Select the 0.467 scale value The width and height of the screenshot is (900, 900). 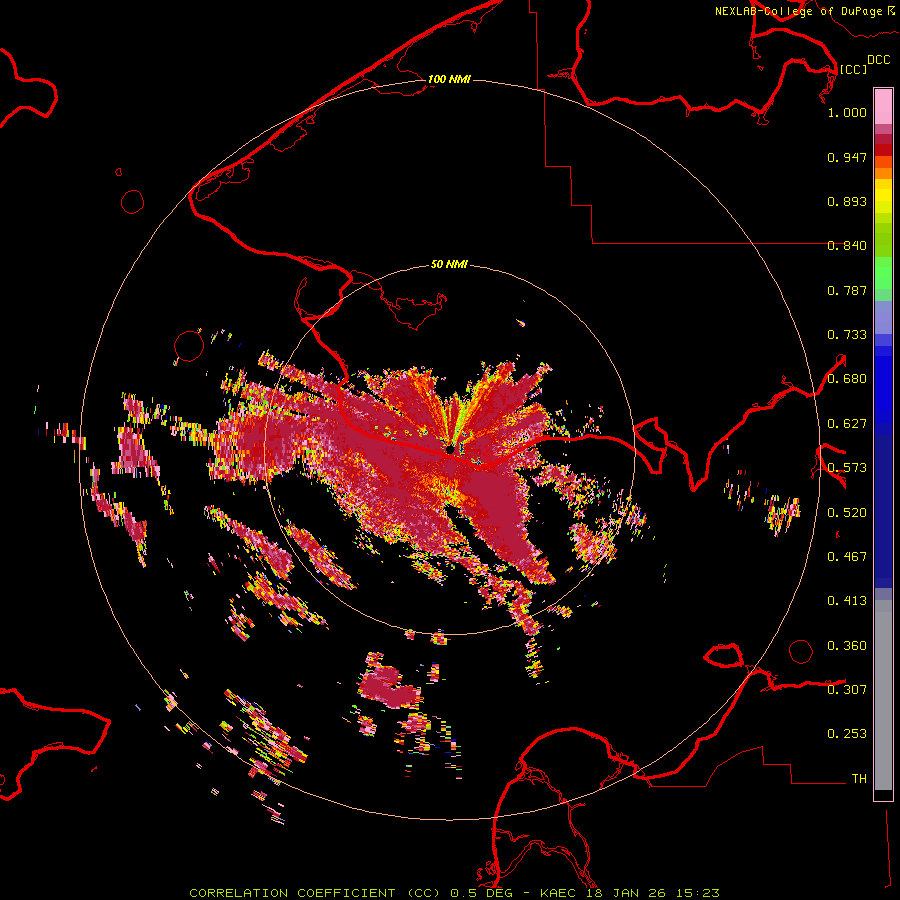[x=847, y=557]
